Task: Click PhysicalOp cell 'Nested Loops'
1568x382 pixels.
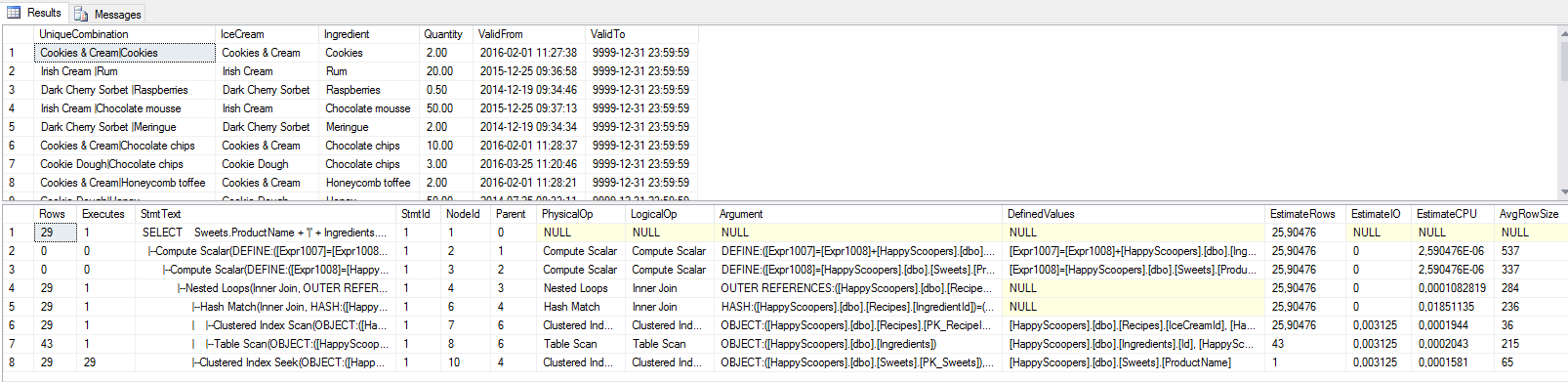Action: coord(581,288)
